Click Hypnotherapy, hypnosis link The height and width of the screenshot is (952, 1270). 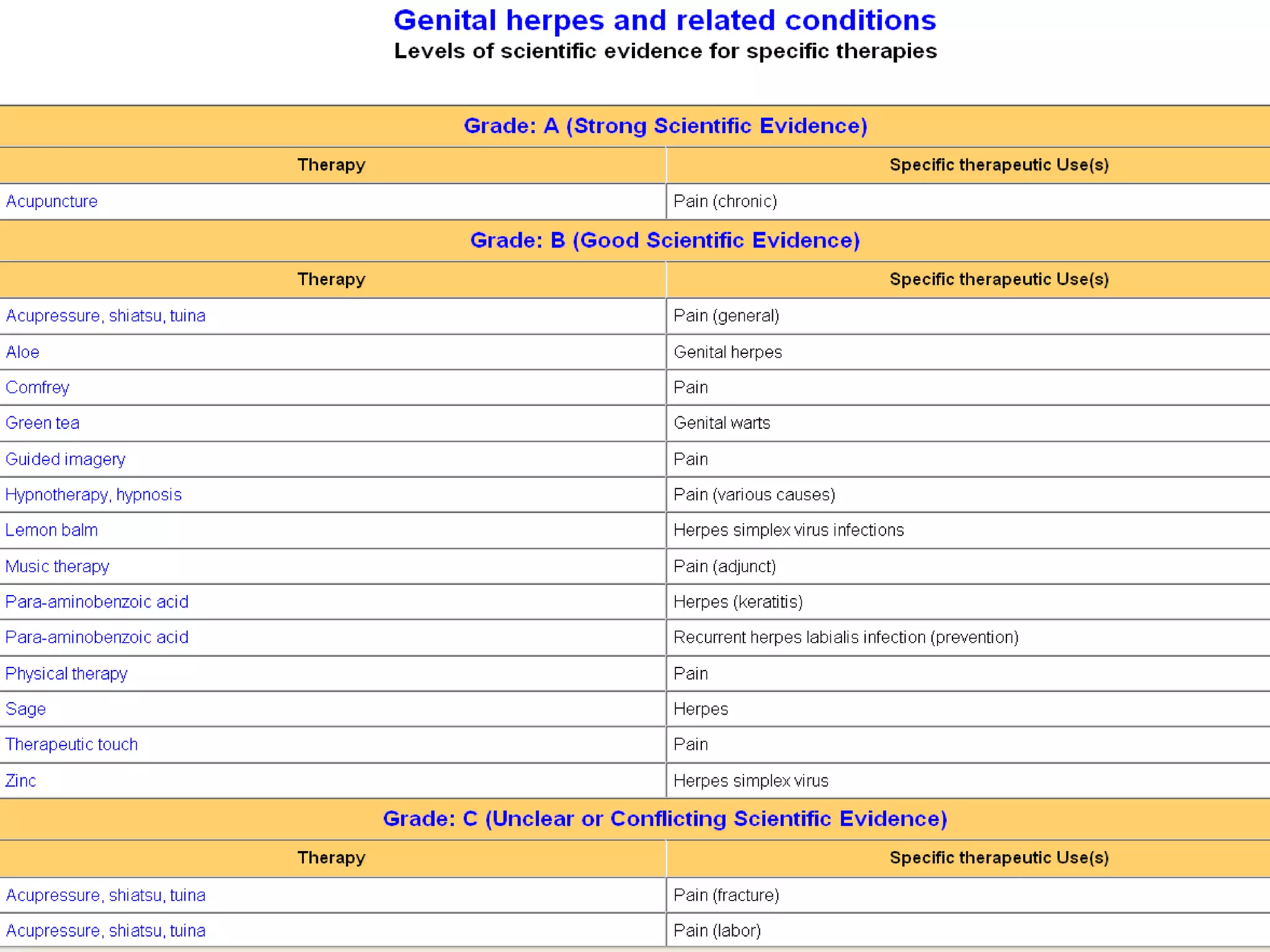(93, 495)
